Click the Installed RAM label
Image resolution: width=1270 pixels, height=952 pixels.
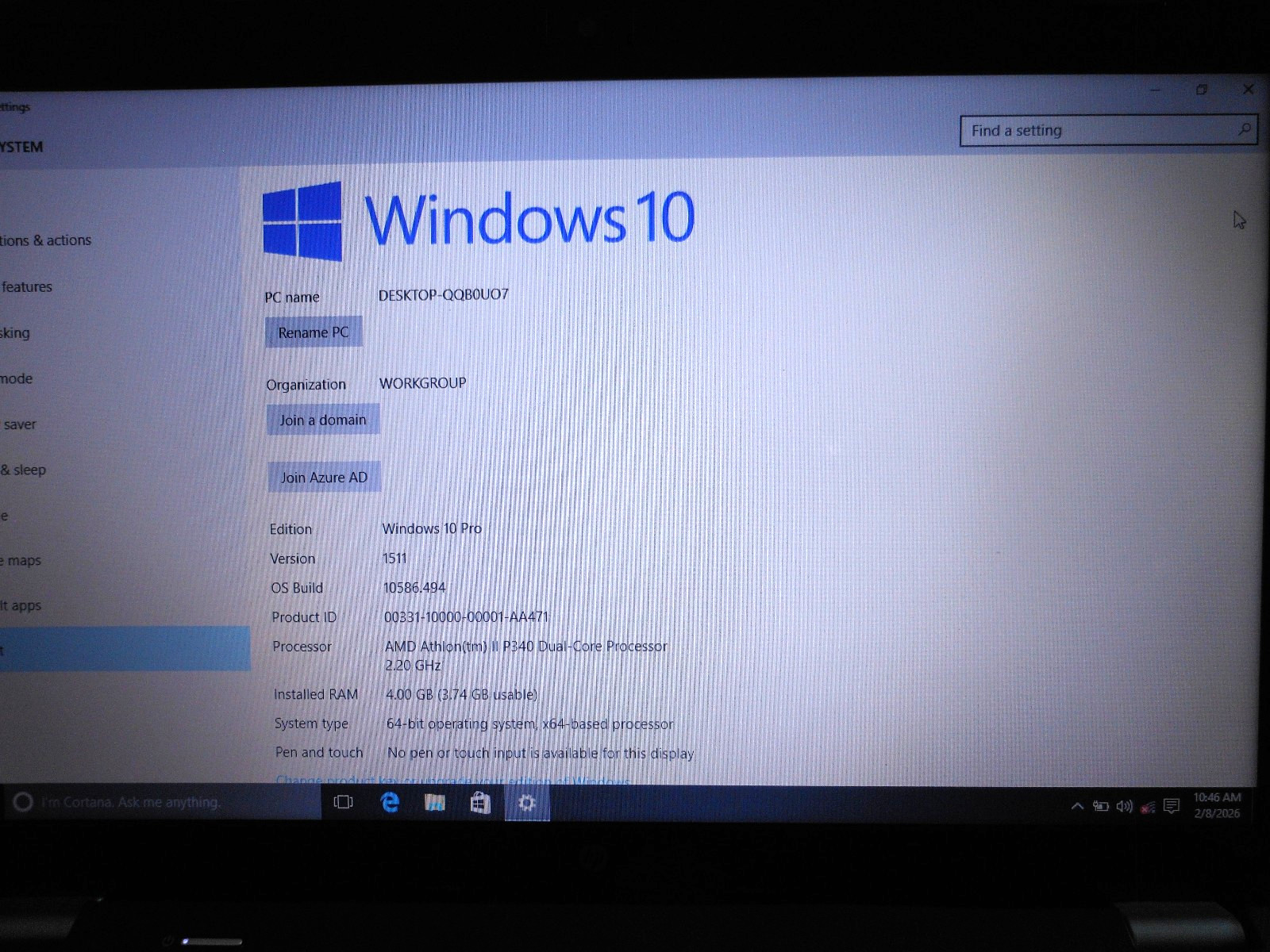pyautogui.click(x=316, y=694)
